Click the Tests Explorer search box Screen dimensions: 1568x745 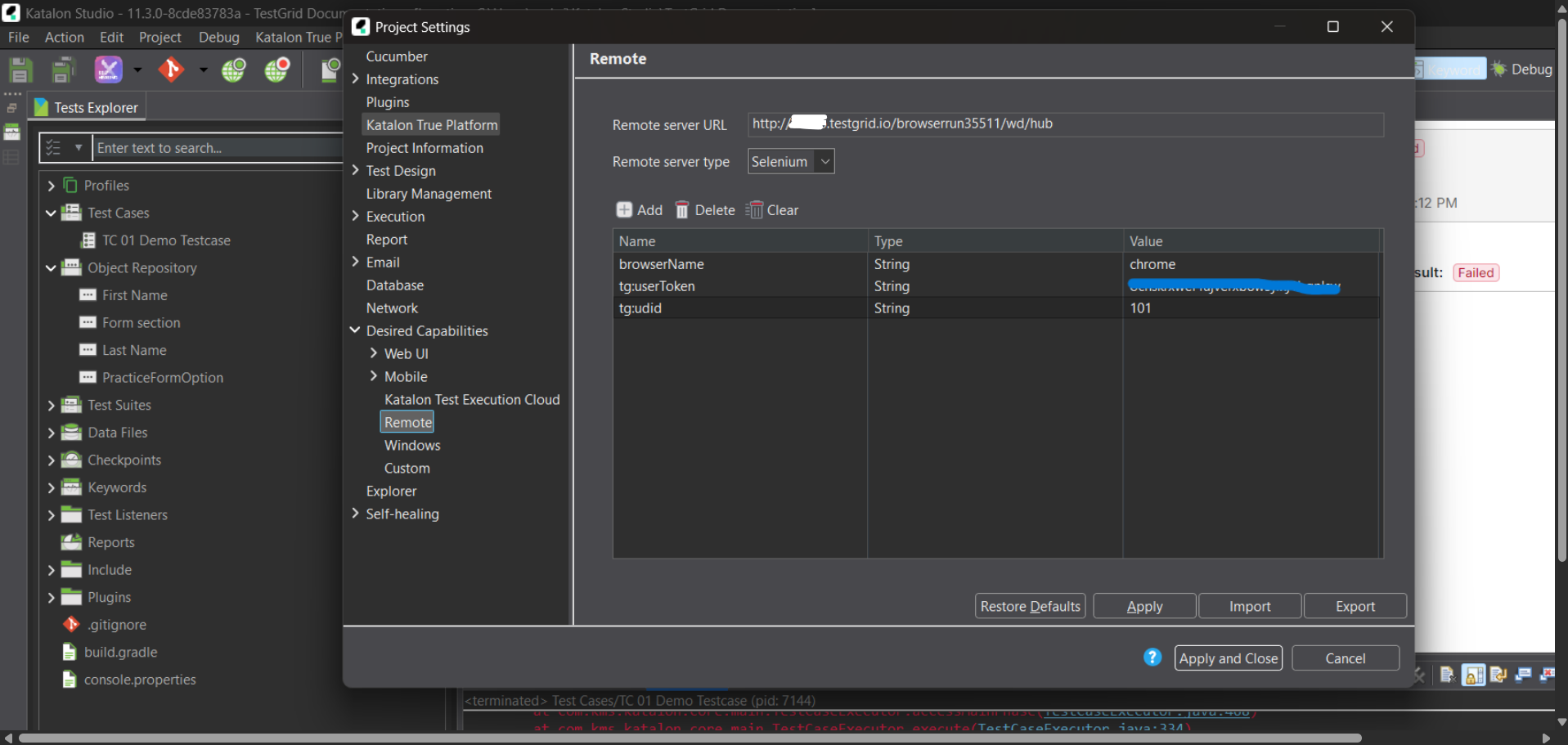pos(218,148)
